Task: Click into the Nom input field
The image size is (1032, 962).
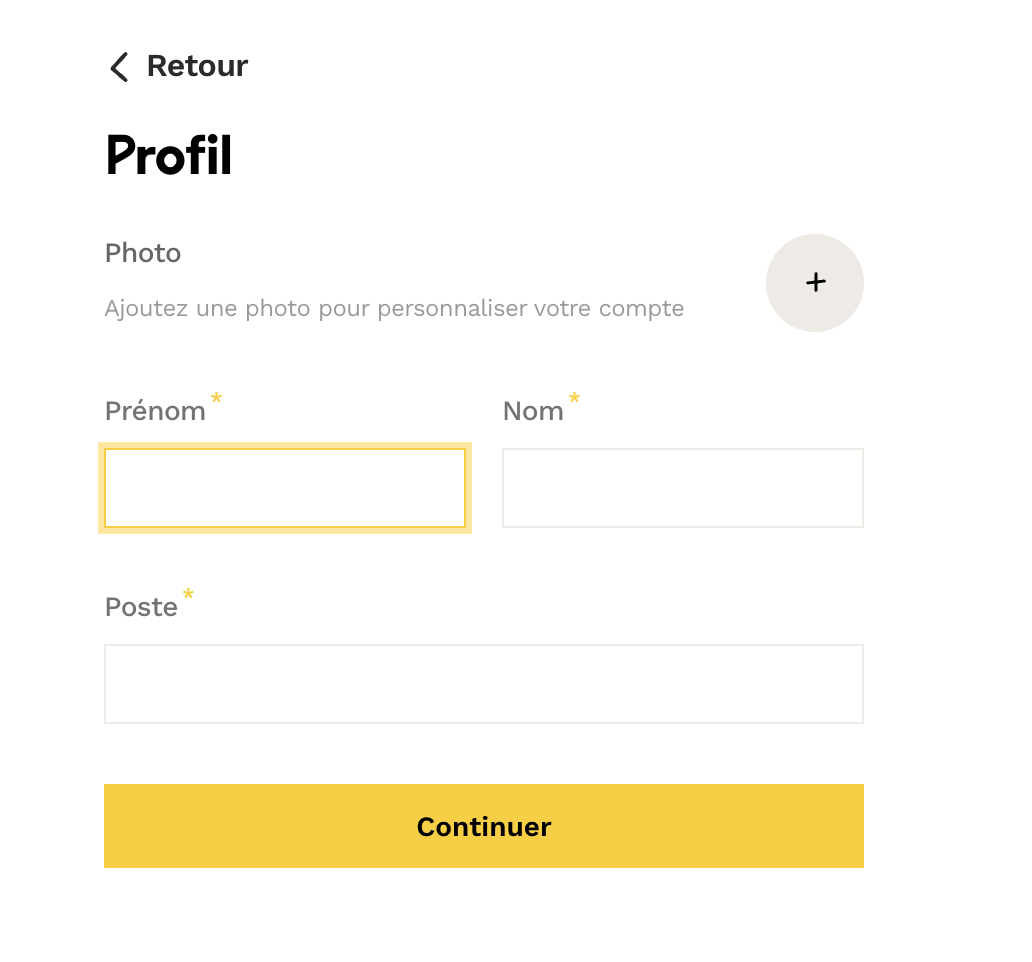Action: [683, 488]
